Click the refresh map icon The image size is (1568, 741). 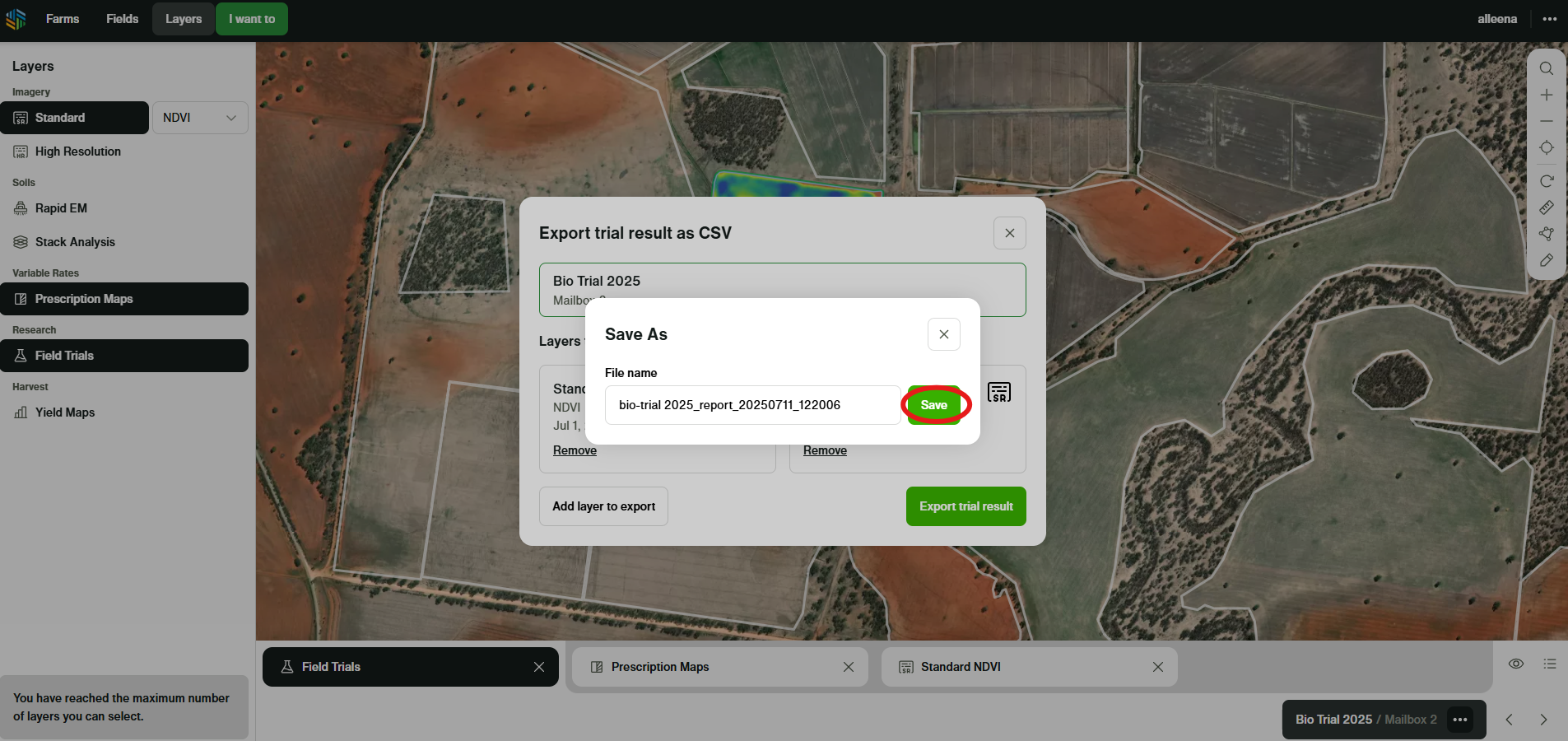point(1546,181)
